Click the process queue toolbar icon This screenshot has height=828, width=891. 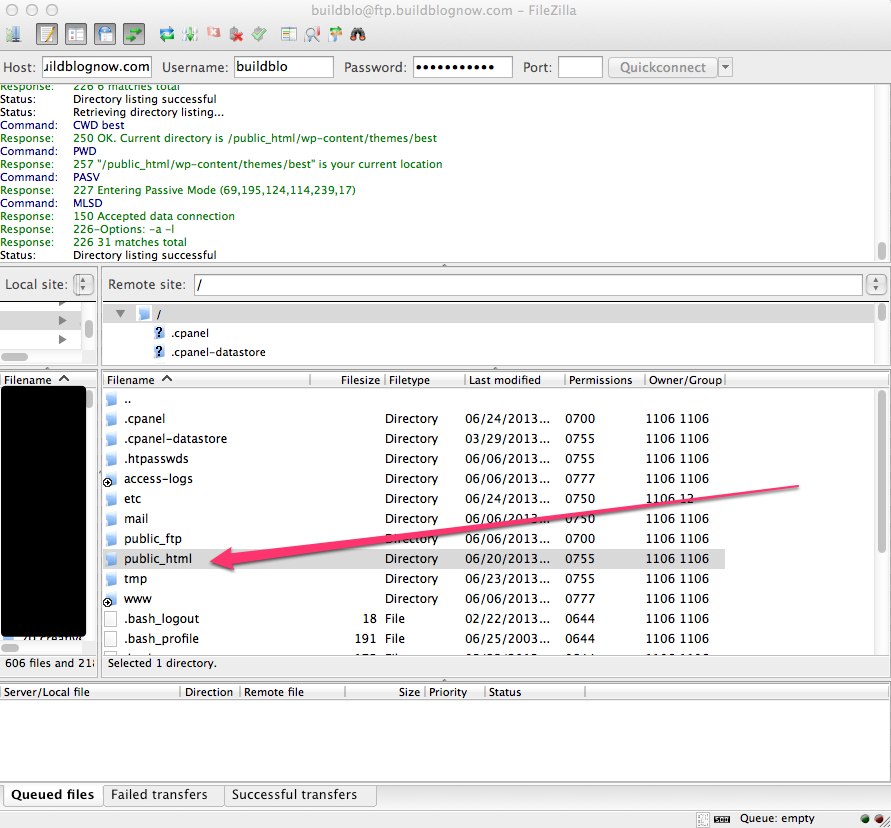coord(191,34)
